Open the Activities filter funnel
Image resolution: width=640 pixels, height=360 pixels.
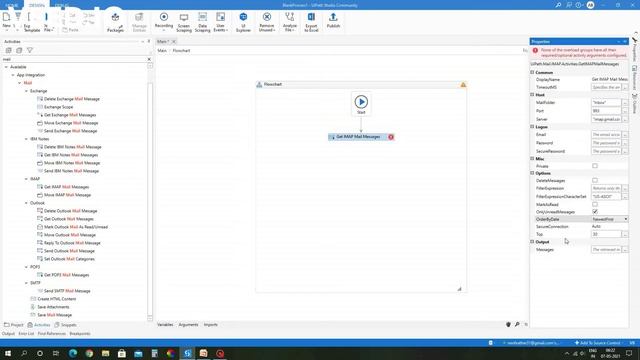pyautogui.click(x=30, y=50)
